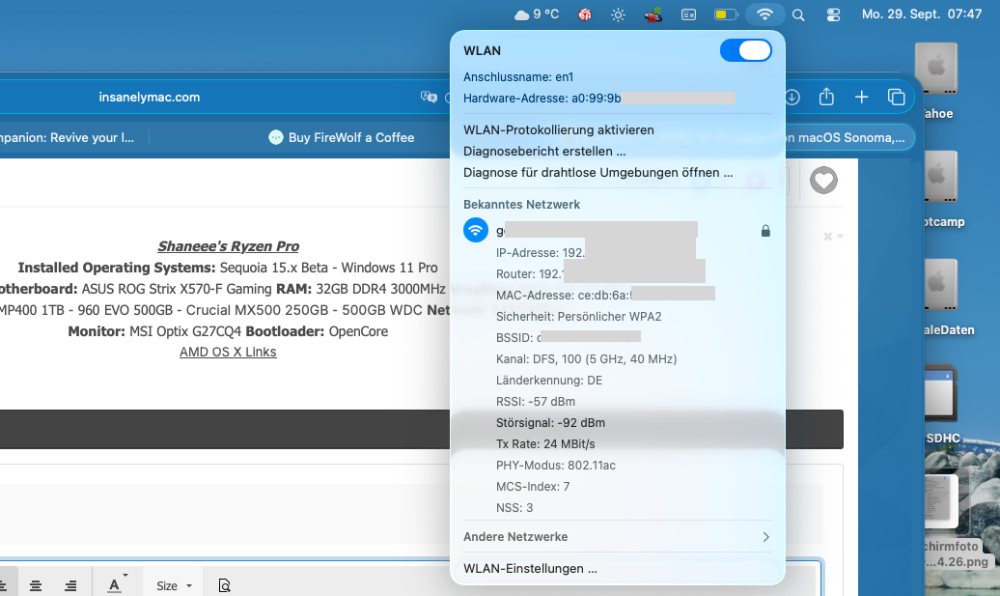Open the AMD OS X Links link
This screenshot has width=1000, height=596.
pyautogui.click(x=228, y=352)
